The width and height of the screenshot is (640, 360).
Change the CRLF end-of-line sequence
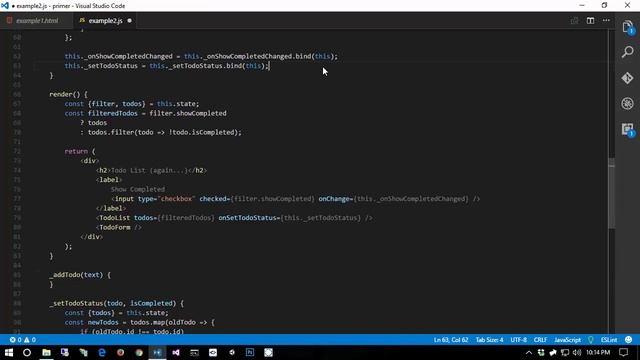point(540,340)
